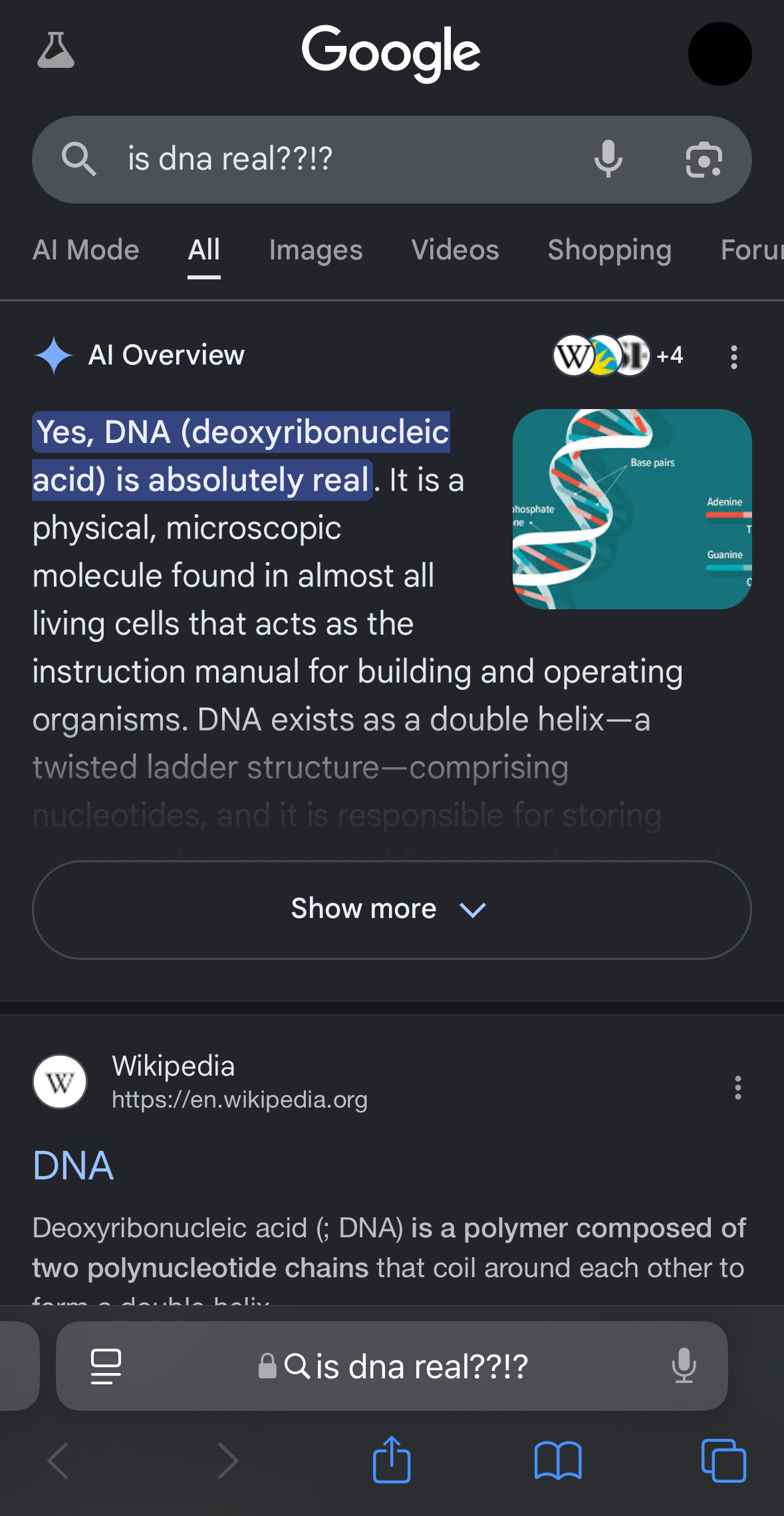784x1516 pixels.
Task: Tap the Safari share icon
Action: pyautogui.click(x=392, y=1460)
